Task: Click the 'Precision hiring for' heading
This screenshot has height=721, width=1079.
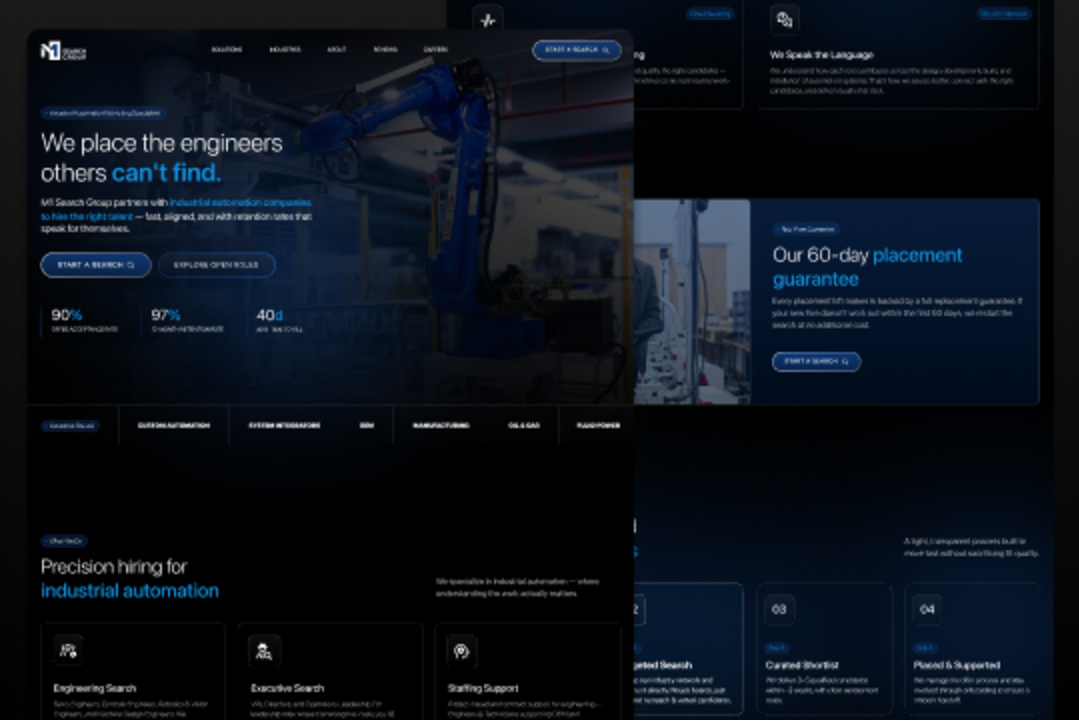Action: [x=114, y=567]
